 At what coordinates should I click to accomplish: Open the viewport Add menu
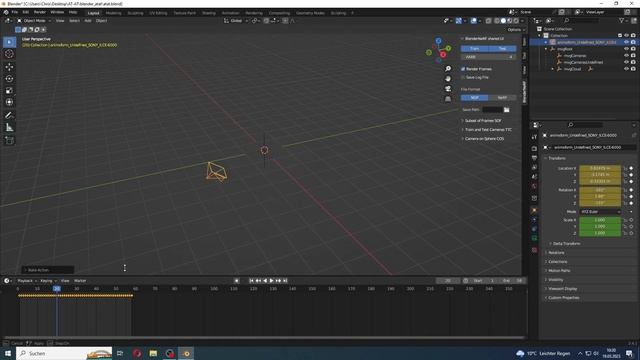click(x=88, y=20)
